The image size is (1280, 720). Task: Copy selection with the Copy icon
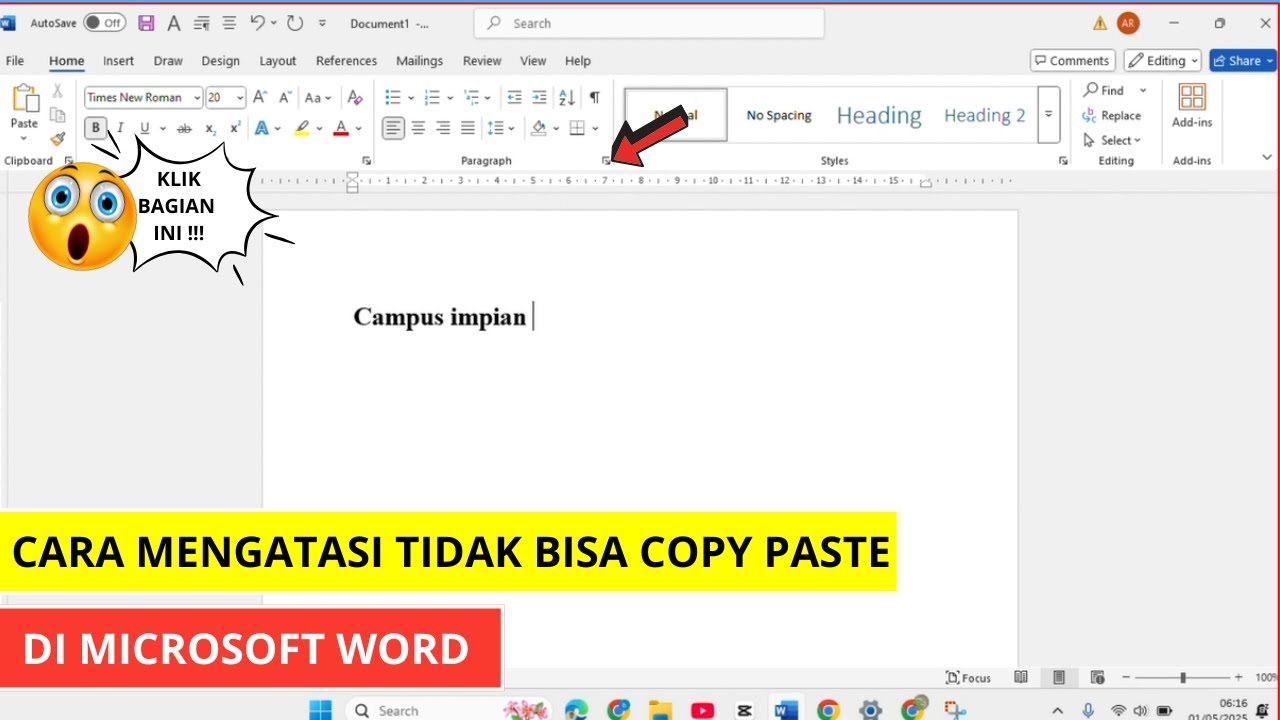click(x=58, y=116)
